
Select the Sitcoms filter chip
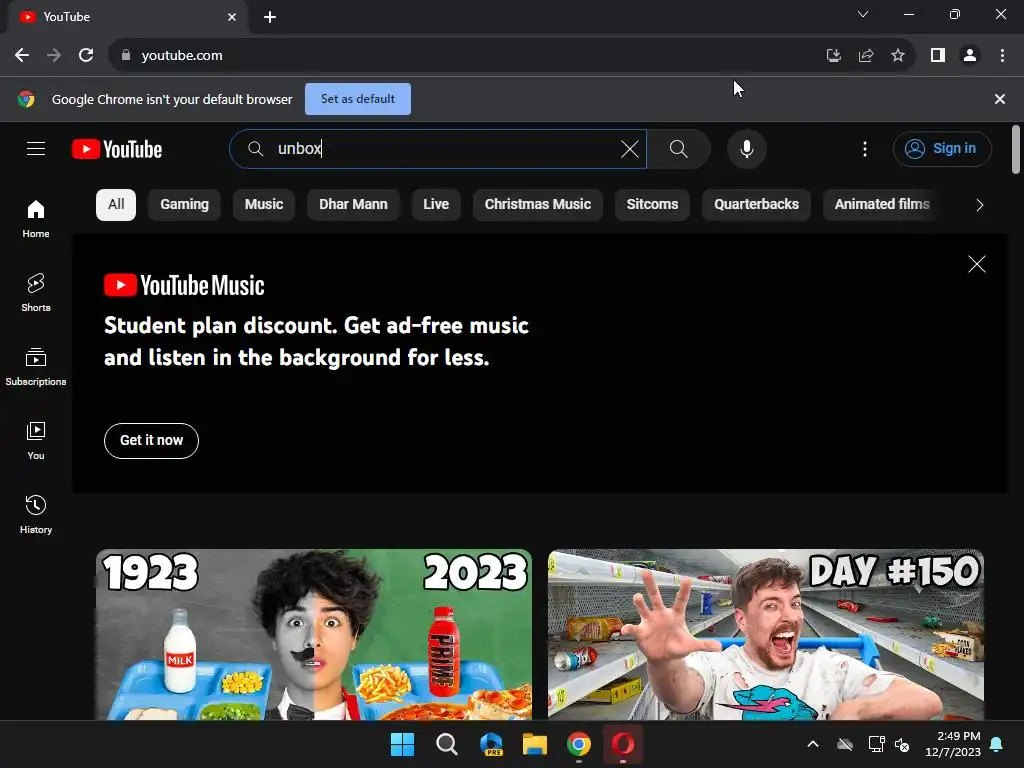(x=652, y=204)
